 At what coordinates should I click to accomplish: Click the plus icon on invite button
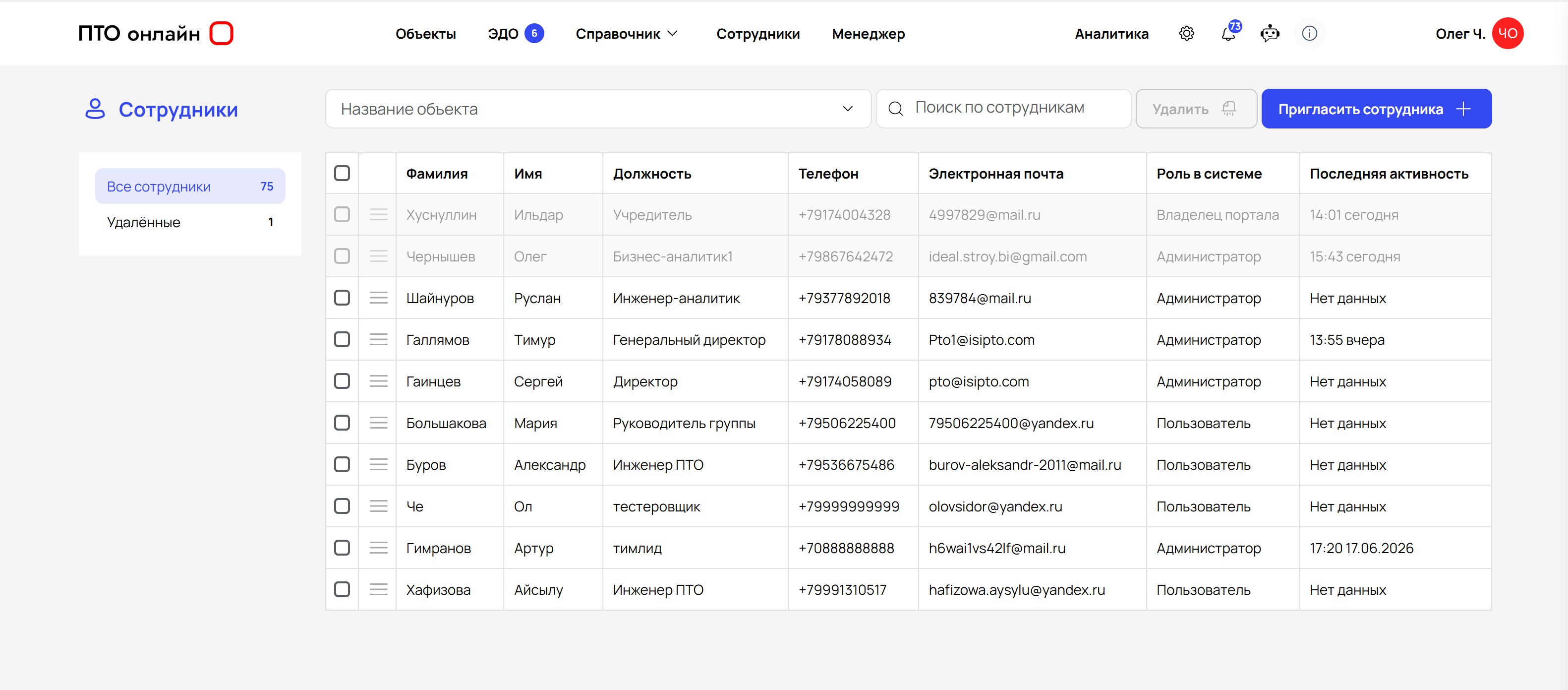[1463, 109]
